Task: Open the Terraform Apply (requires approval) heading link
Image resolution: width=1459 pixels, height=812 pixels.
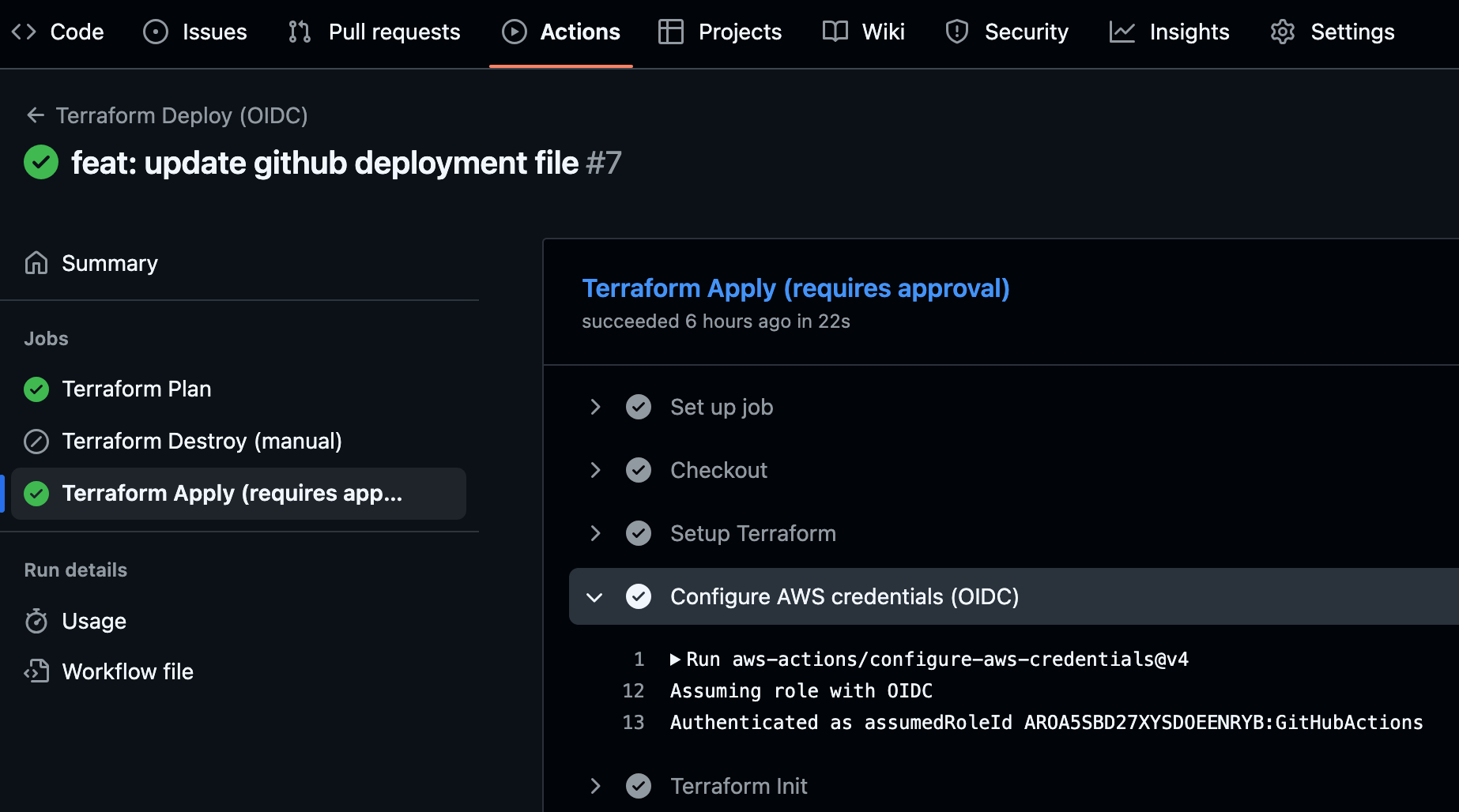Action: [x=795, y=288]
